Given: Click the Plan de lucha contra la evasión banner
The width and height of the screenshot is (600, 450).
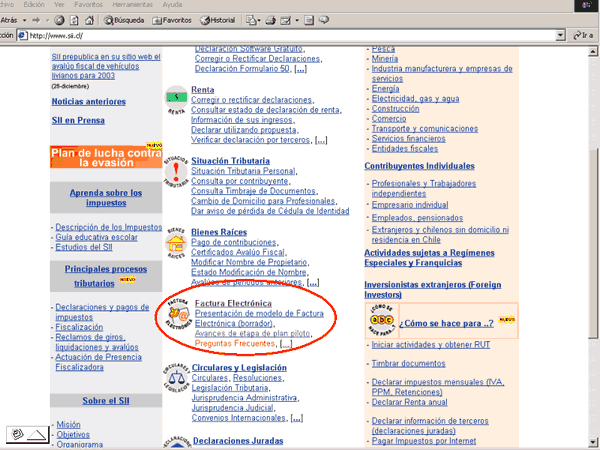Looking at the screenshot, I should 106,156.
